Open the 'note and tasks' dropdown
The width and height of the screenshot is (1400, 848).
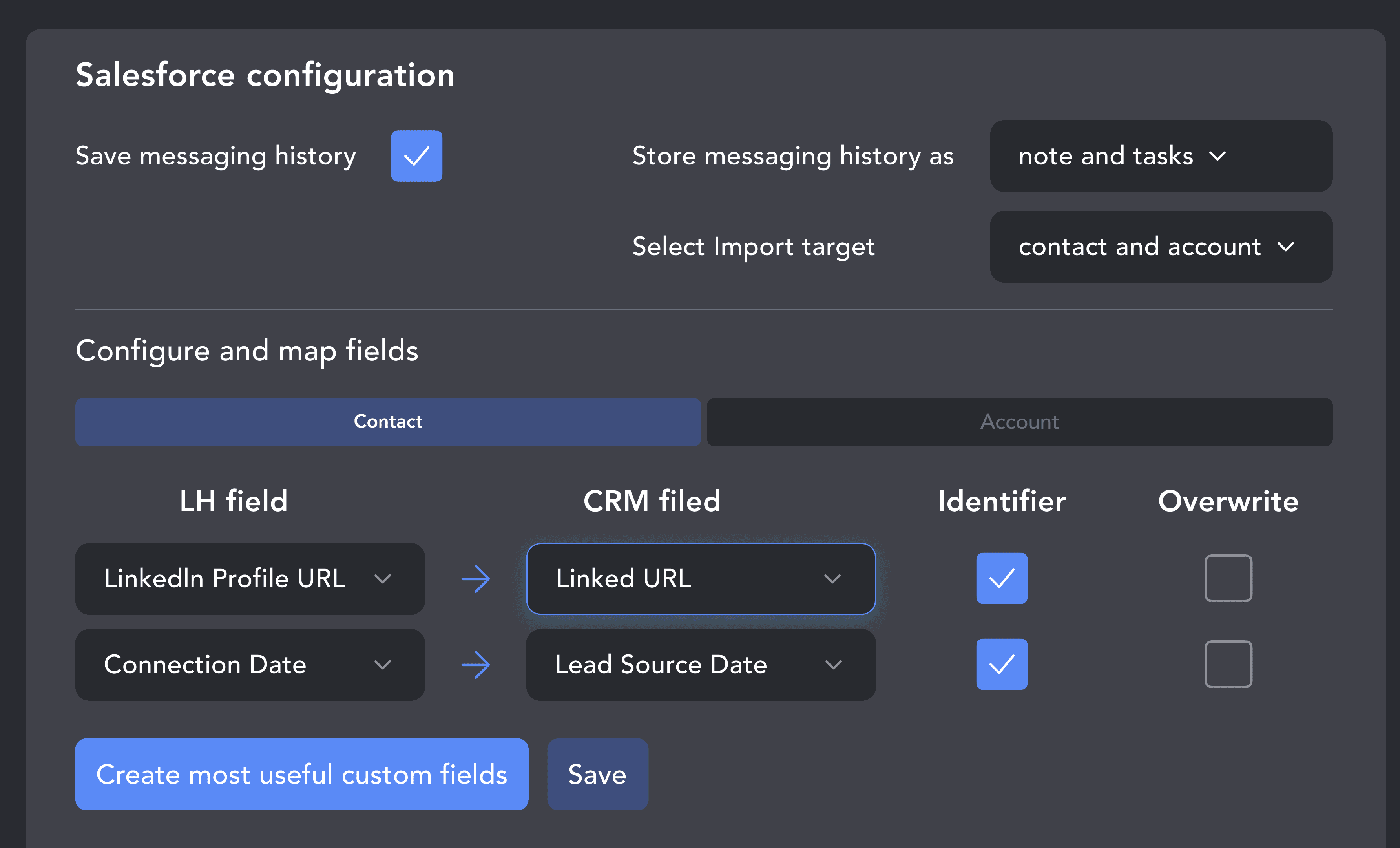coord(1161,156)
